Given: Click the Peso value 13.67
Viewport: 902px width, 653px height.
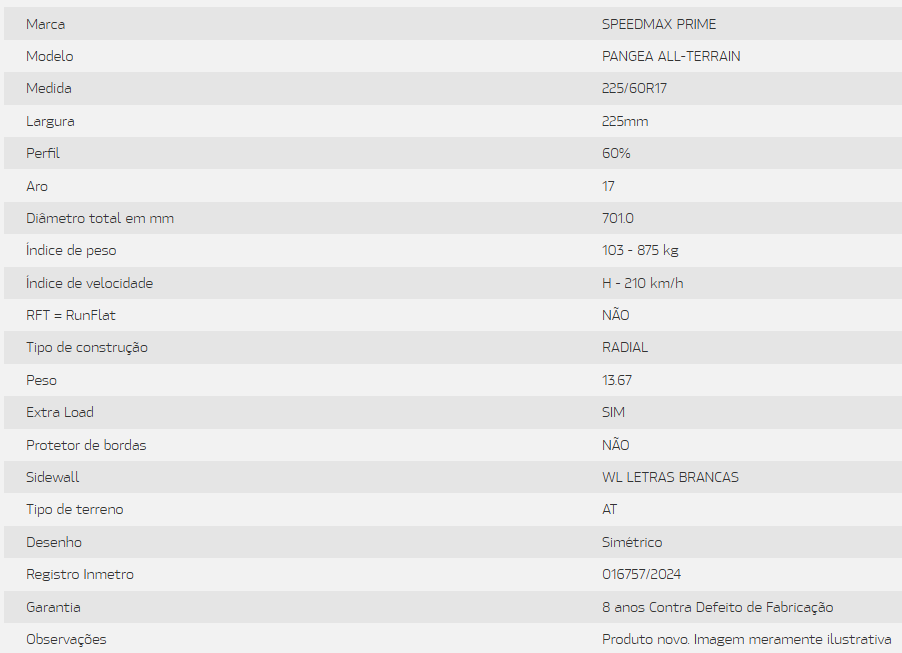Looking at the screenshot, I should [x=617, y=380].
